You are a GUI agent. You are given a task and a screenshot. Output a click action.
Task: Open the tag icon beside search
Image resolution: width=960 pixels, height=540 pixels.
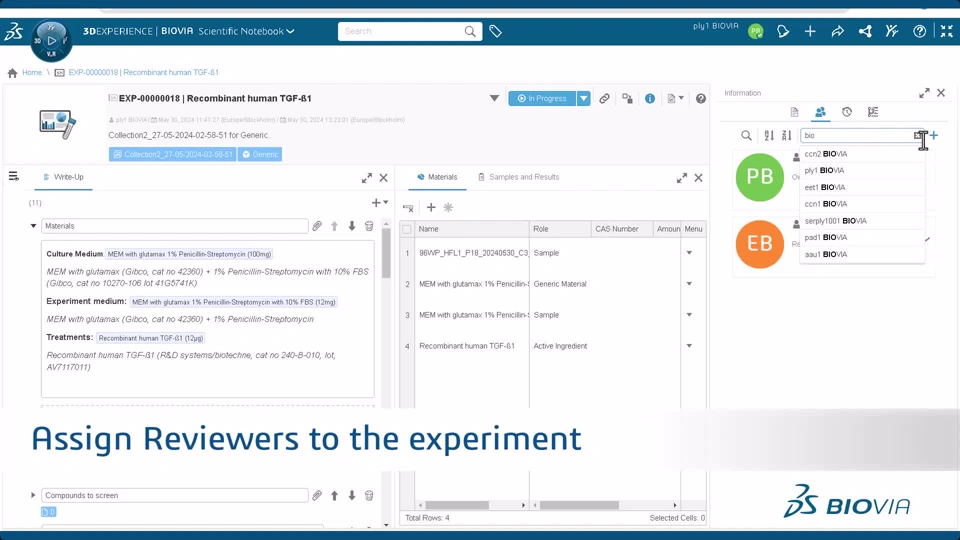tap(495, 31)
